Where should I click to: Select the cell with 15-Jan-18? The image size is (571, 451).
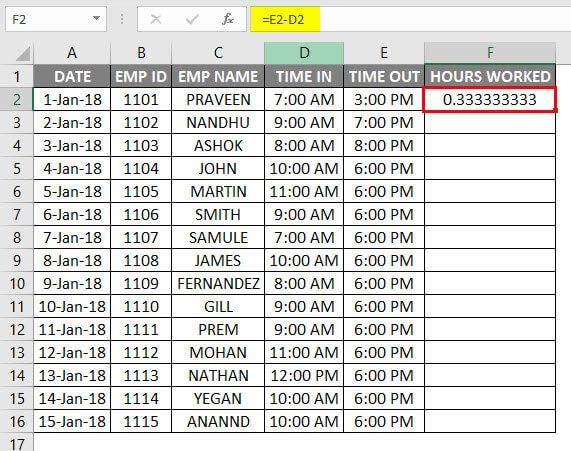pyautogui.click(x=72, y=421)
